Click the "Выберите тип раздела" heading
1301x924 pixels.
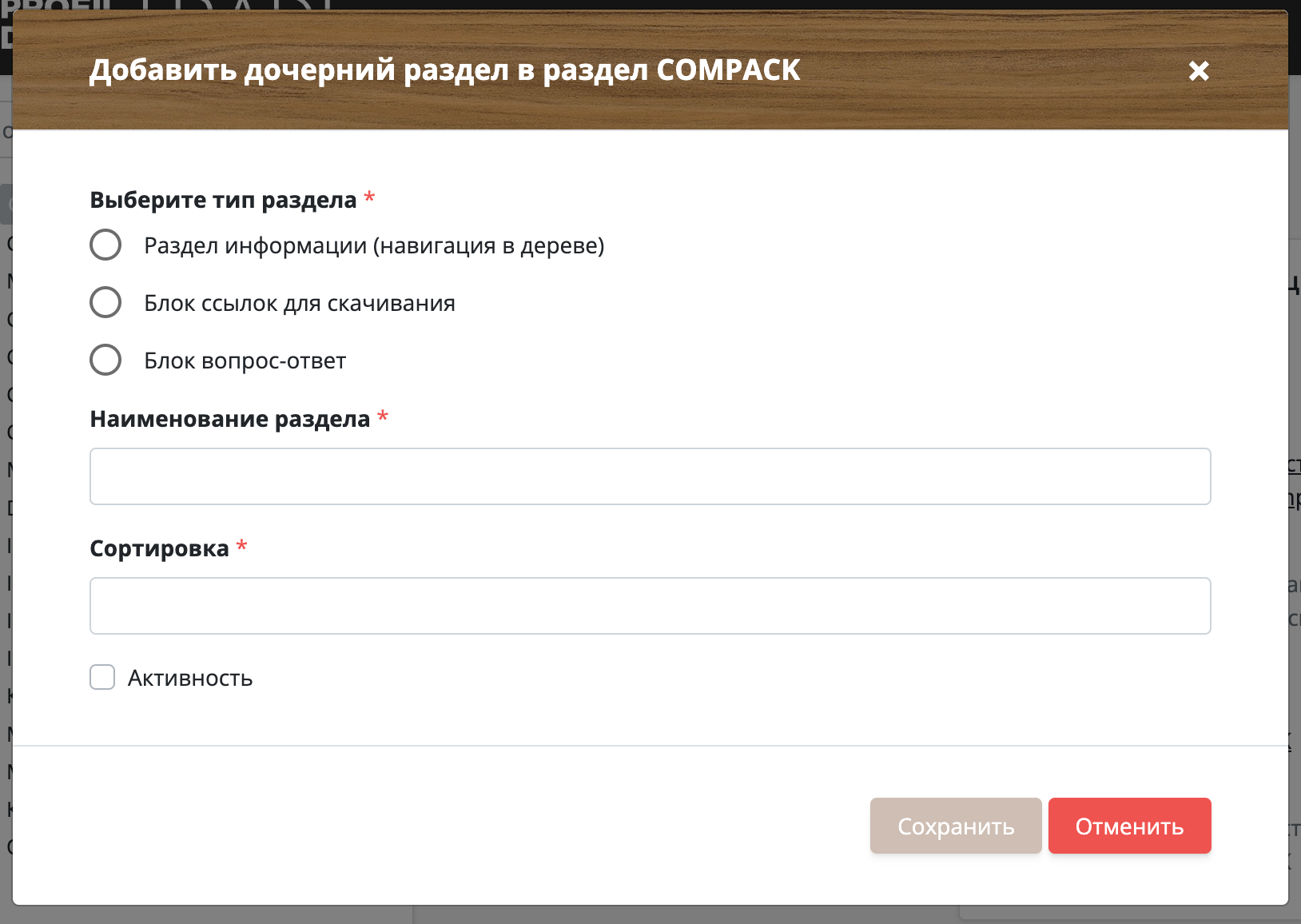tap(223, 200)
